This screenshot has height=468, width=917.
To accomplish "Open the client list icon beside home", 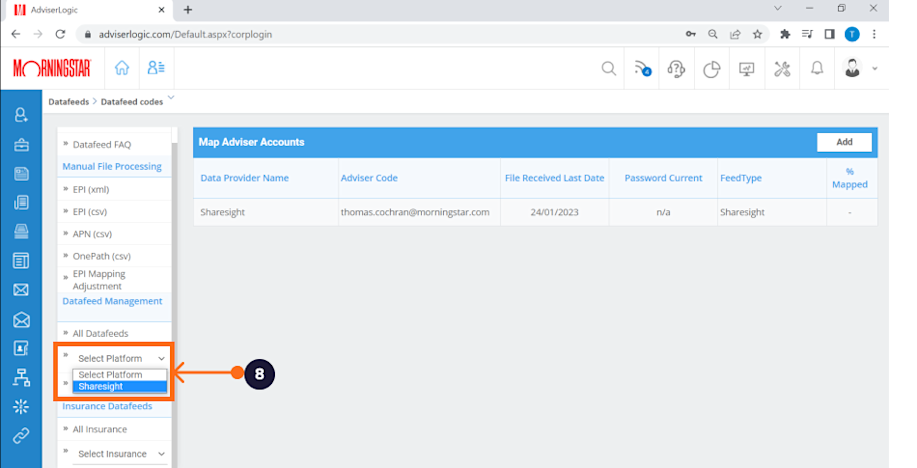I will tap(156, 68).
